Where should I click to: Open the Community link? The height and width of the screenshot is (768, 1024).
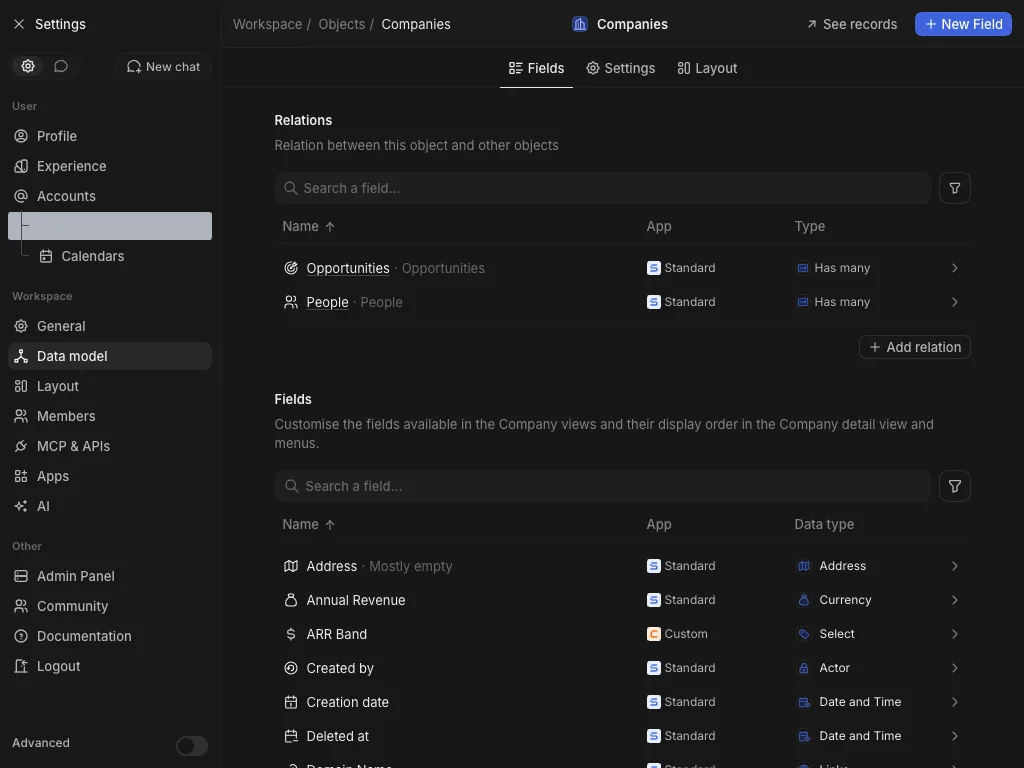(110, 606)
